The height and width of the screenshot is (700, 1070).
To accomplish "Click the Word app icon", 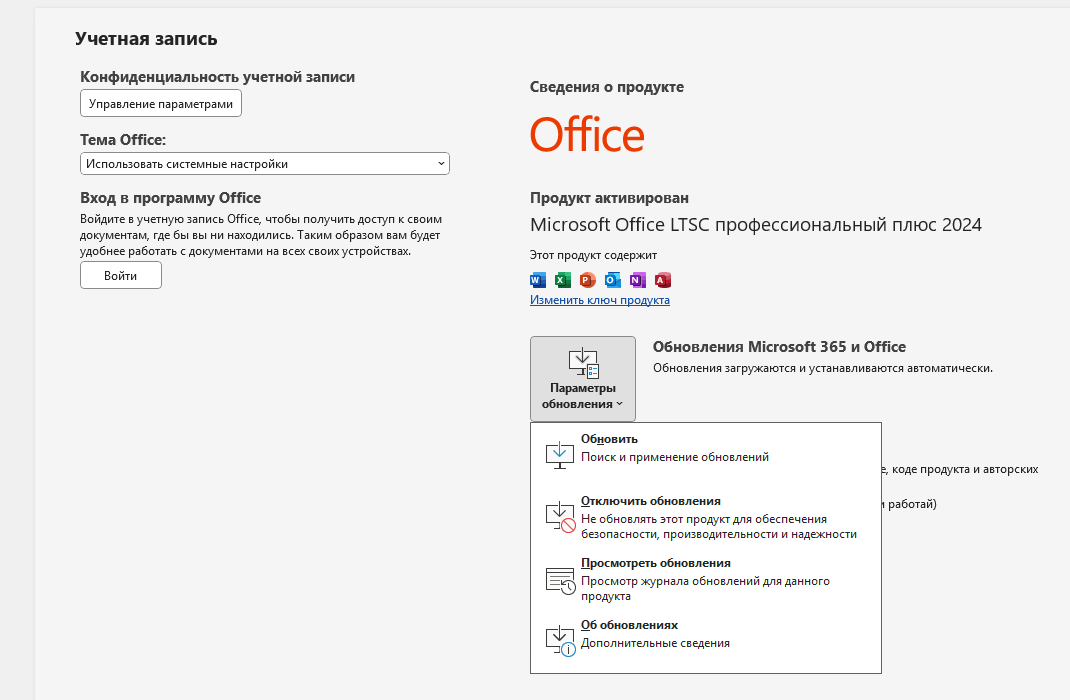I will (x=538, y=280).
